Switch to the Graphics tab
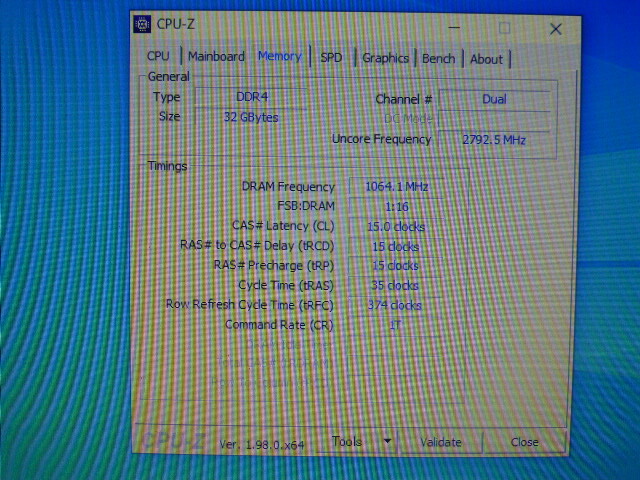640x480 pixels. (385, 58)
